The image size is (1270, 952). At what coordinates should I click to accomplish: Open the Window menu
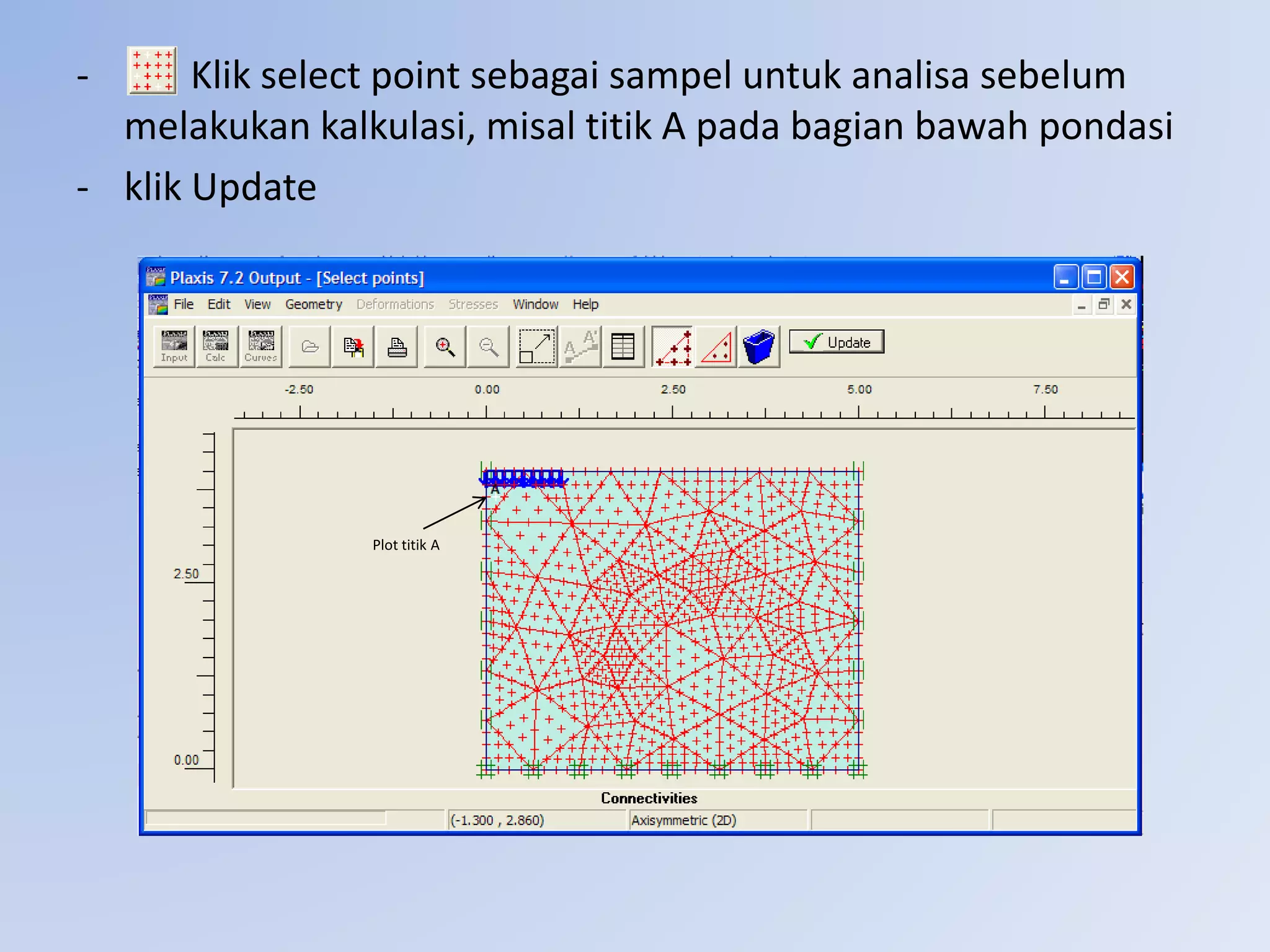click(536, 304)
